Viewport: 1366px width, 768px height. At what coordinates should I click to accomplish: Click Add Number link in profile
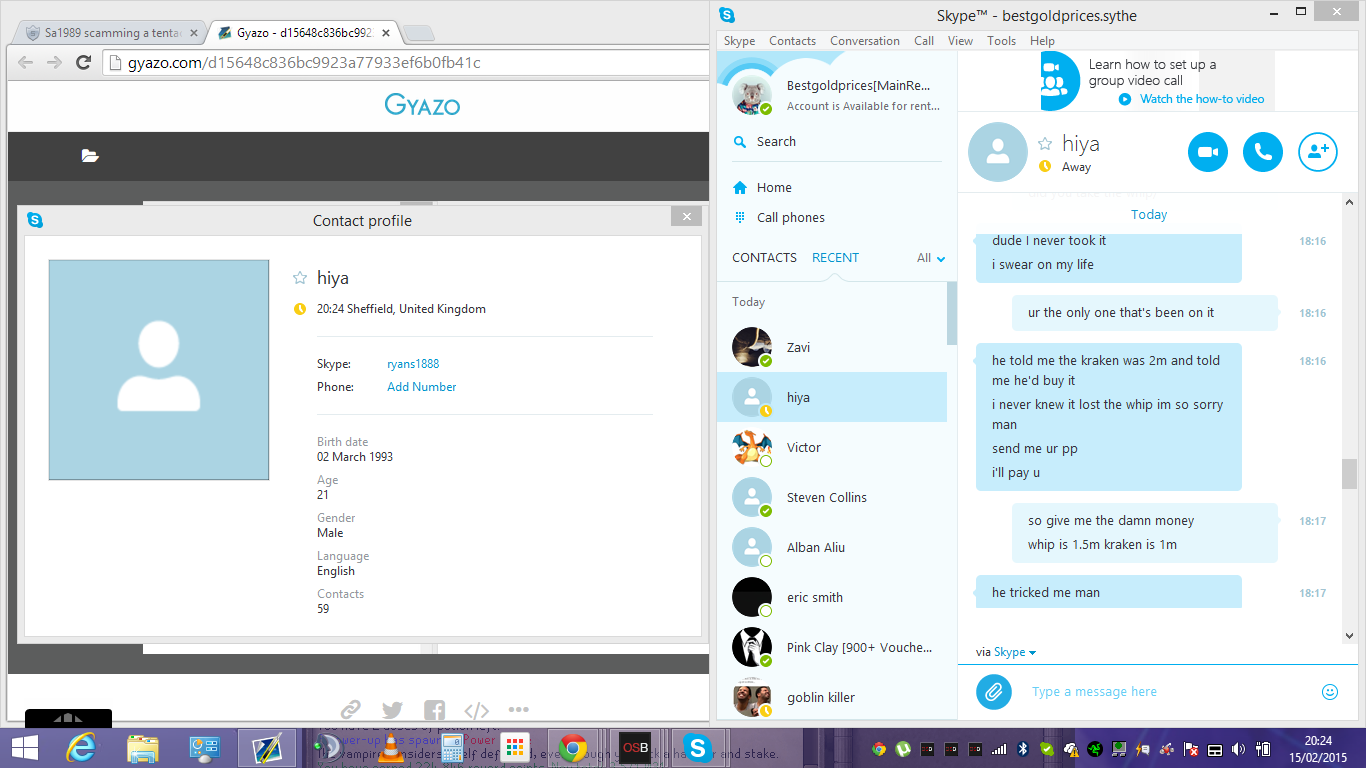(x=421, y=387)
